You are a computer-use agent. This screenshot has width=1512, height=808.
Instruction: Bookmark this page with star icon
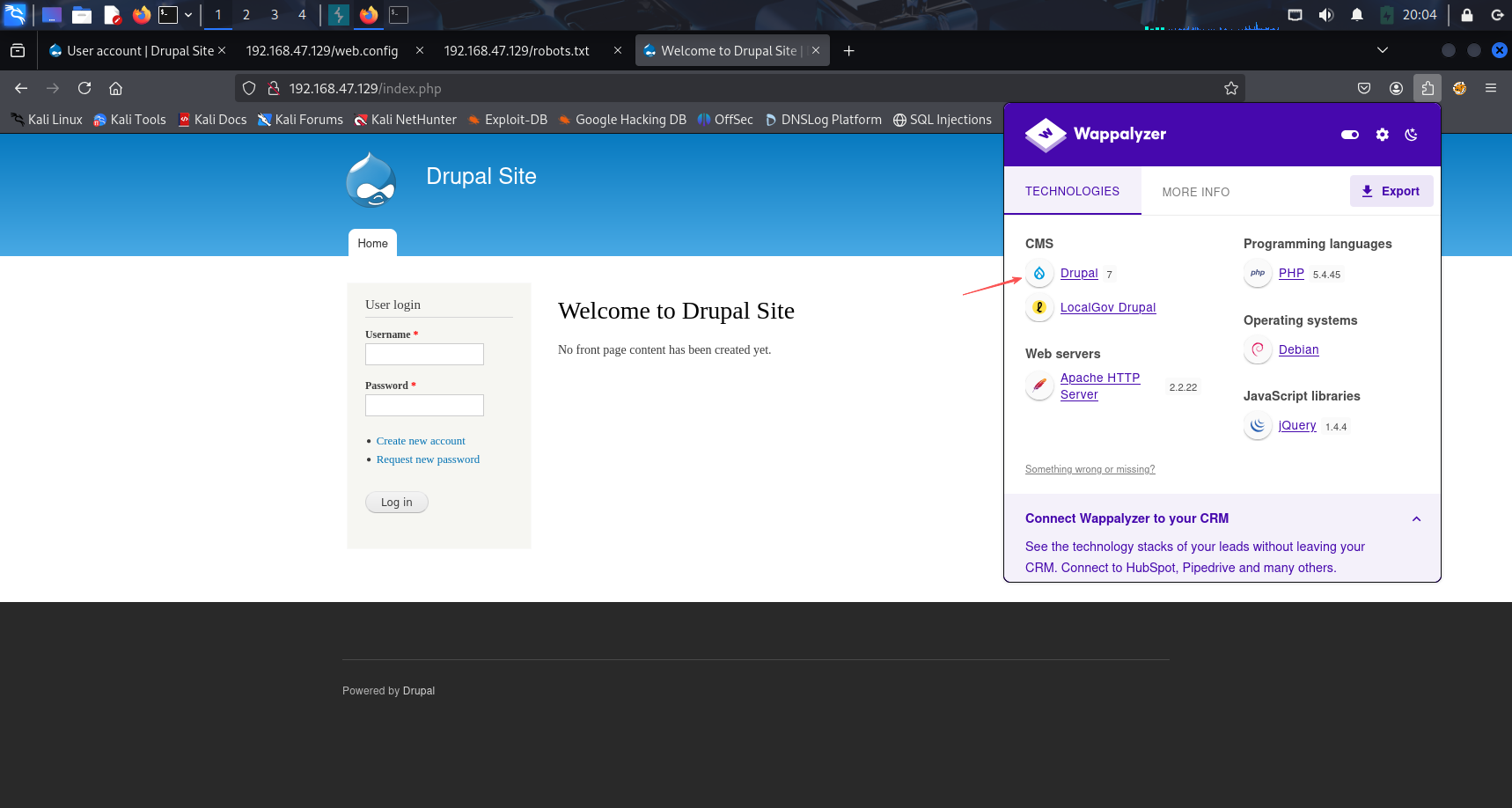1230,88
